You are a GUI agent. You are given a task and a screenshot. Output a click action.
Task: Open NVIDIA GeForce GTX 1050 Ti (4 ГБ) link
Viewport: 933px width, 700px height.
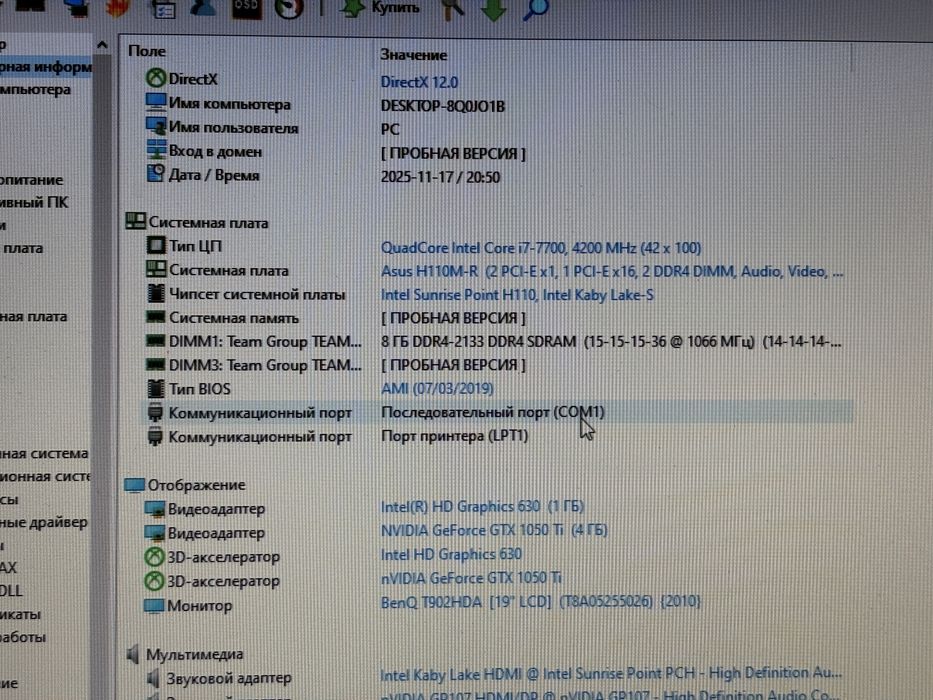click(x=494, y=530)
